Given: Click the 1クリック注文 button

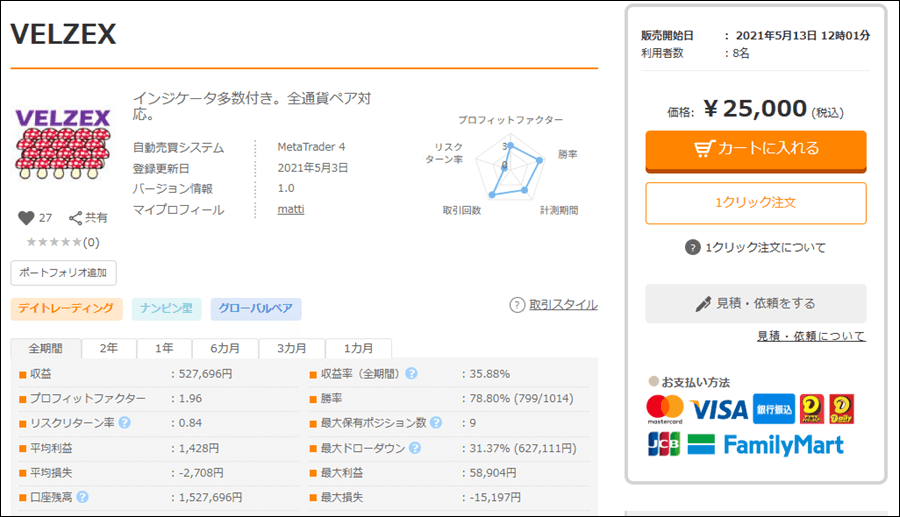Looking at the screenshot, I should 755,202.
